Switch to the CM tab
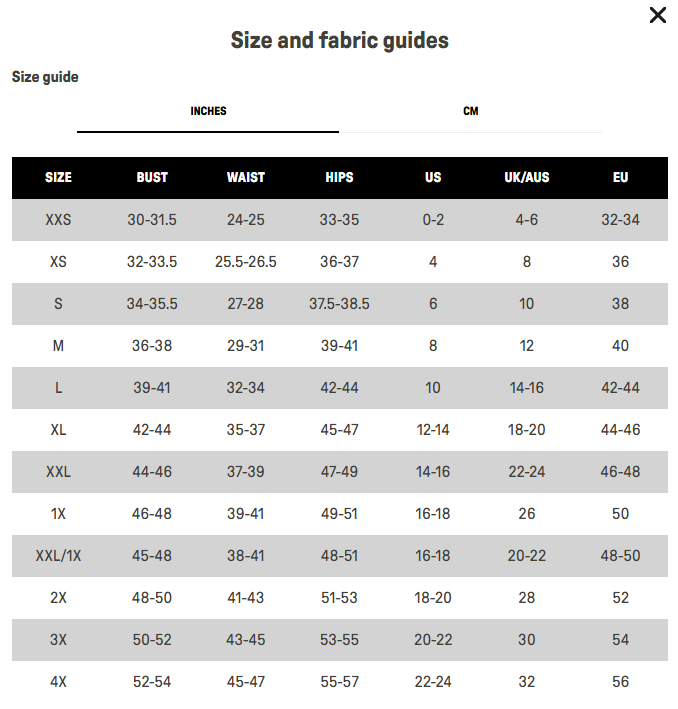 [470, 111]
